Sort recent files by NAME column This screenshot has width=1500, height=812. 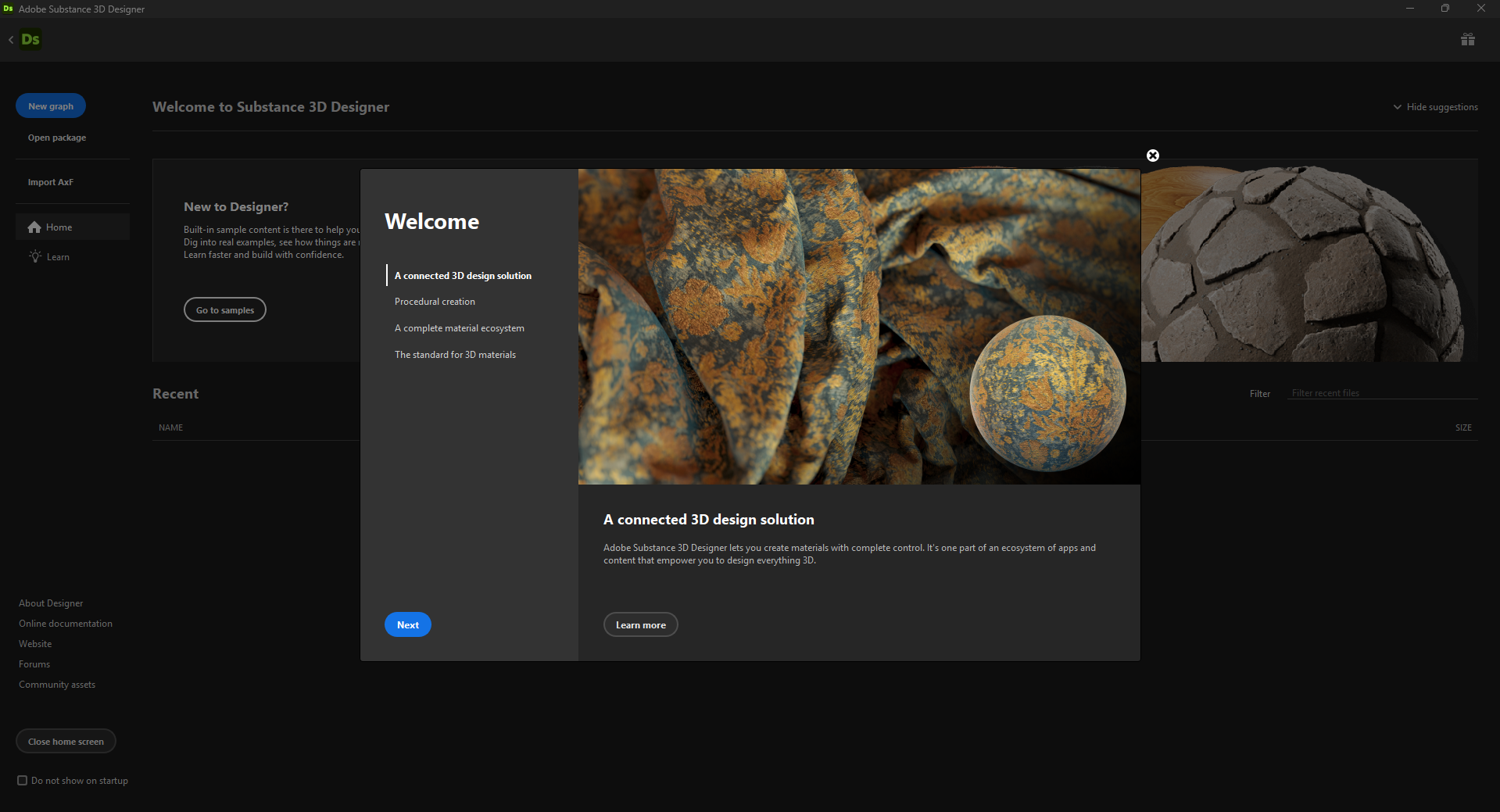(x=170, y=427)
